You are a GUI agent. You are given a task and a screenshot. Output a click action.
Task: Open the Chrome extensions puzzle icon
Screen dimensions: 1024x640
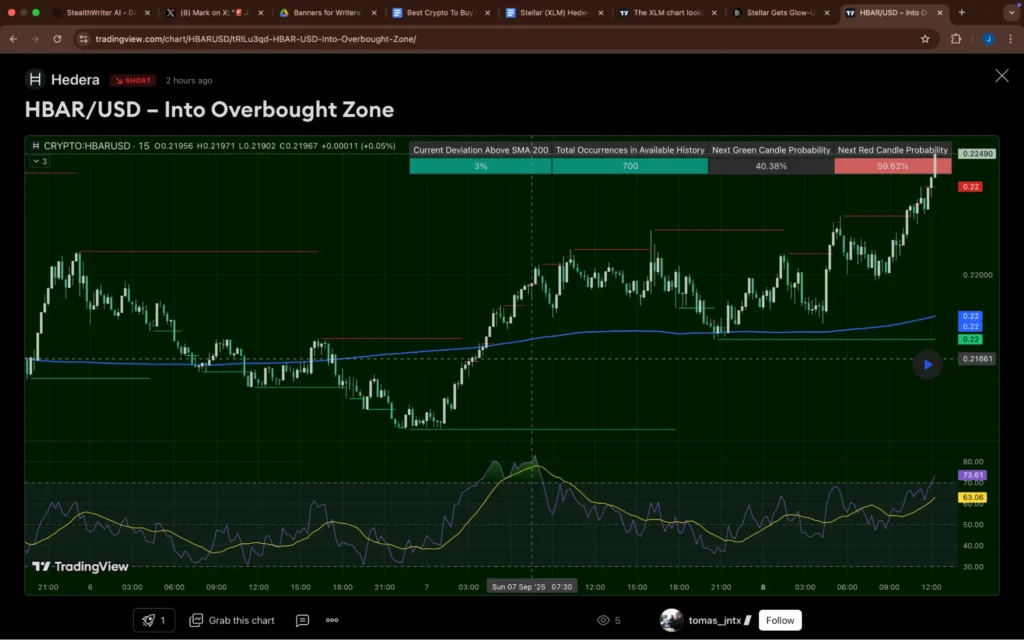pyautogui.click(x=956, y=39)
